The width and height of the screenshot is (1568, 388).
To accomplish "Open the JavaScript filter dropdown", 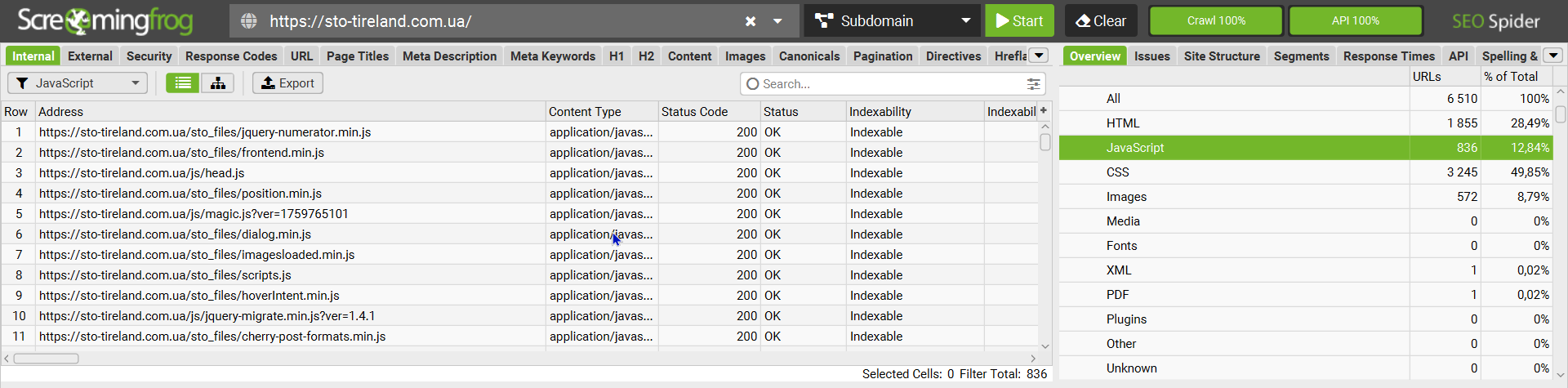I will tap(78, 83).
